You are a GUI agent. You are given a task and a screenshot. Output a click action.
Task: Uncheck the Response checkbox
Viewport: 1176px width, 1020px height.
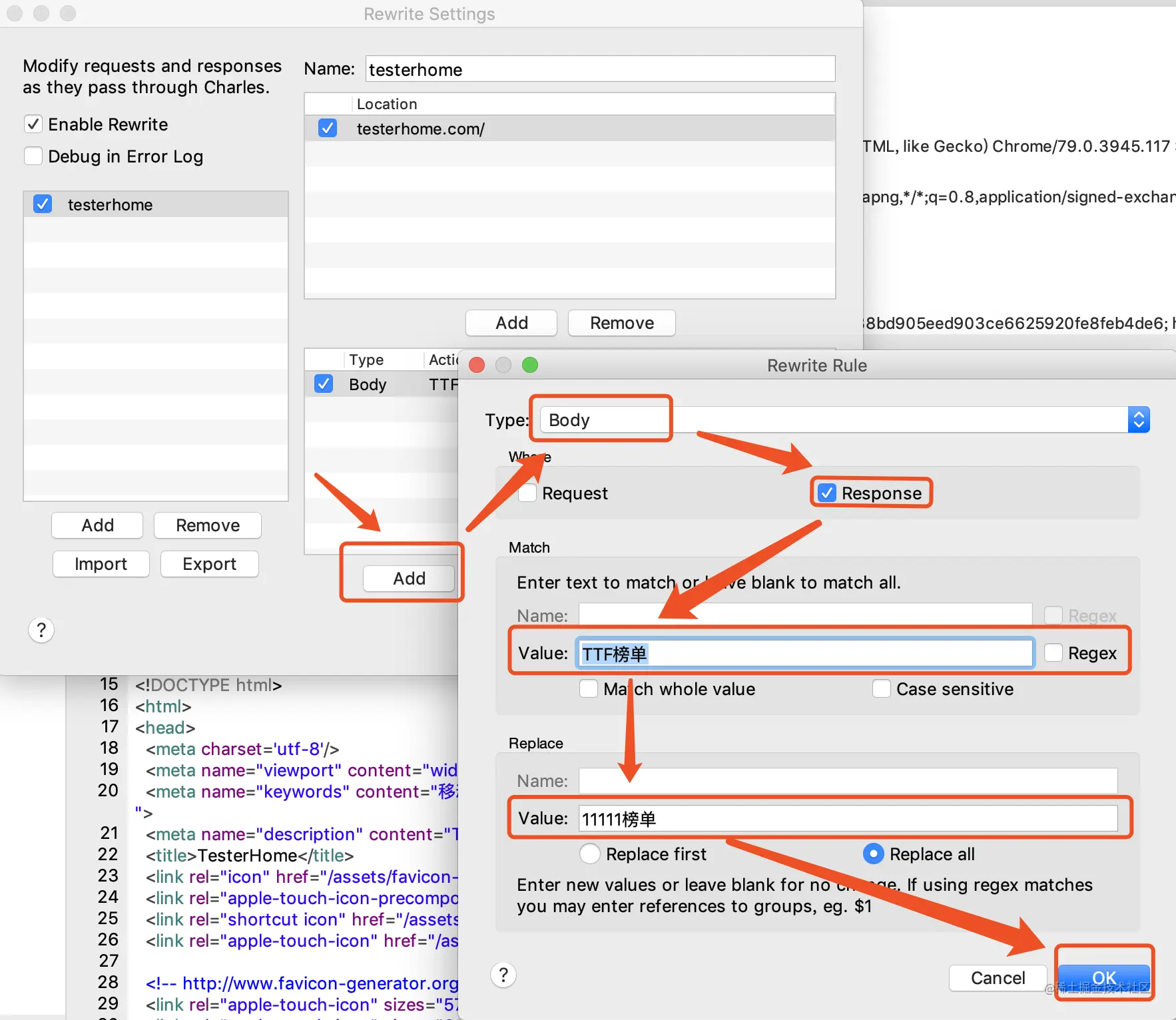pos(827,493)
